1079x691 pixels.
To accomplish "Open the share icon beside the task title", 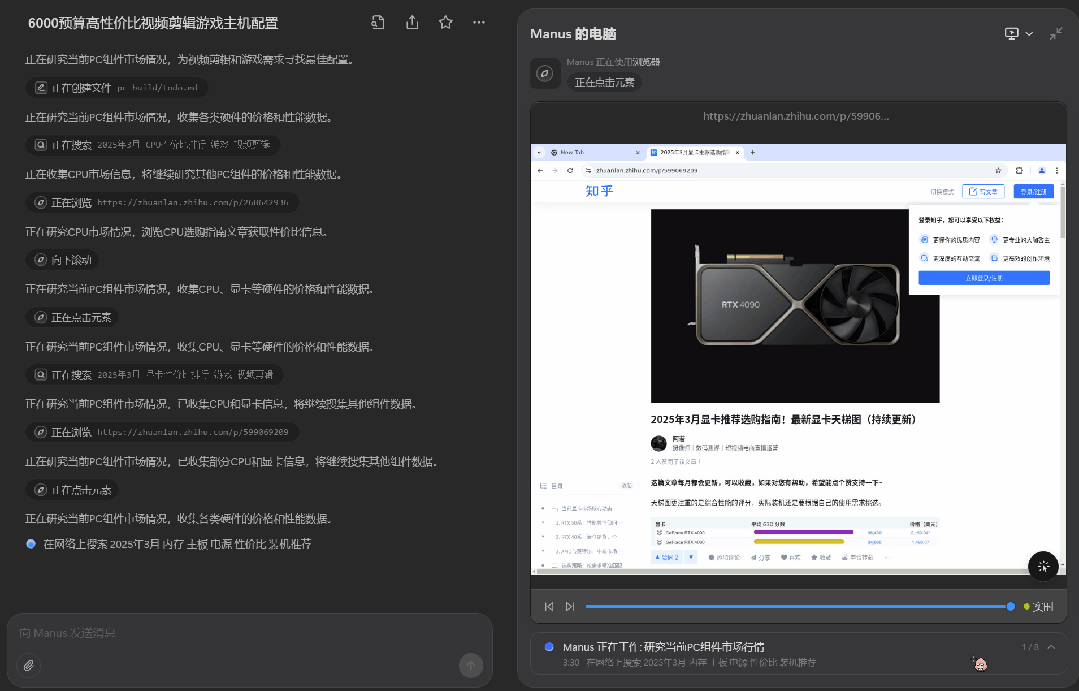I will tap(412, 21).
